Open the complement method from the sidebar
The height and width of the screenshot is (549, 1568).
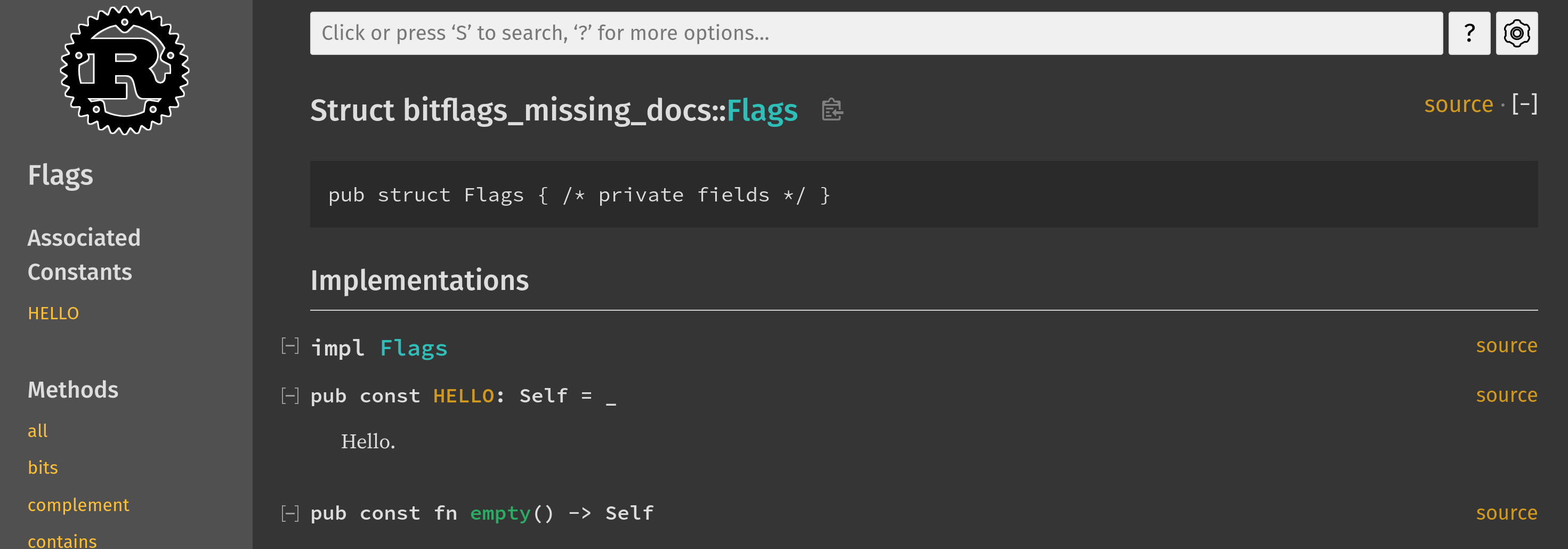tap(78, 505)
